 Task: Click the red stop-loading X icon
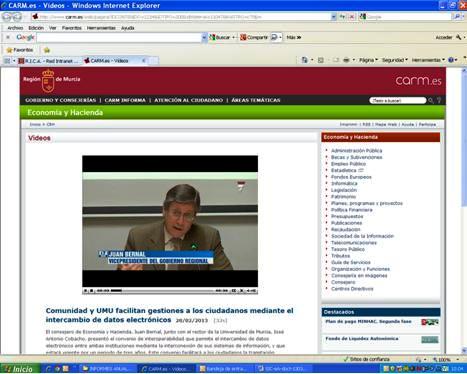(351, 17)
